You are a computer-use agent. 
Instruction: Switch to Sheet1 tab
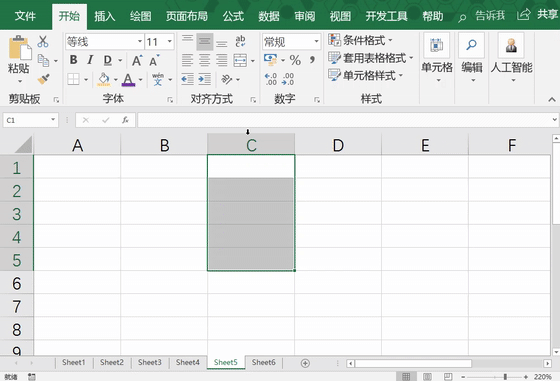tap(74, 362)
